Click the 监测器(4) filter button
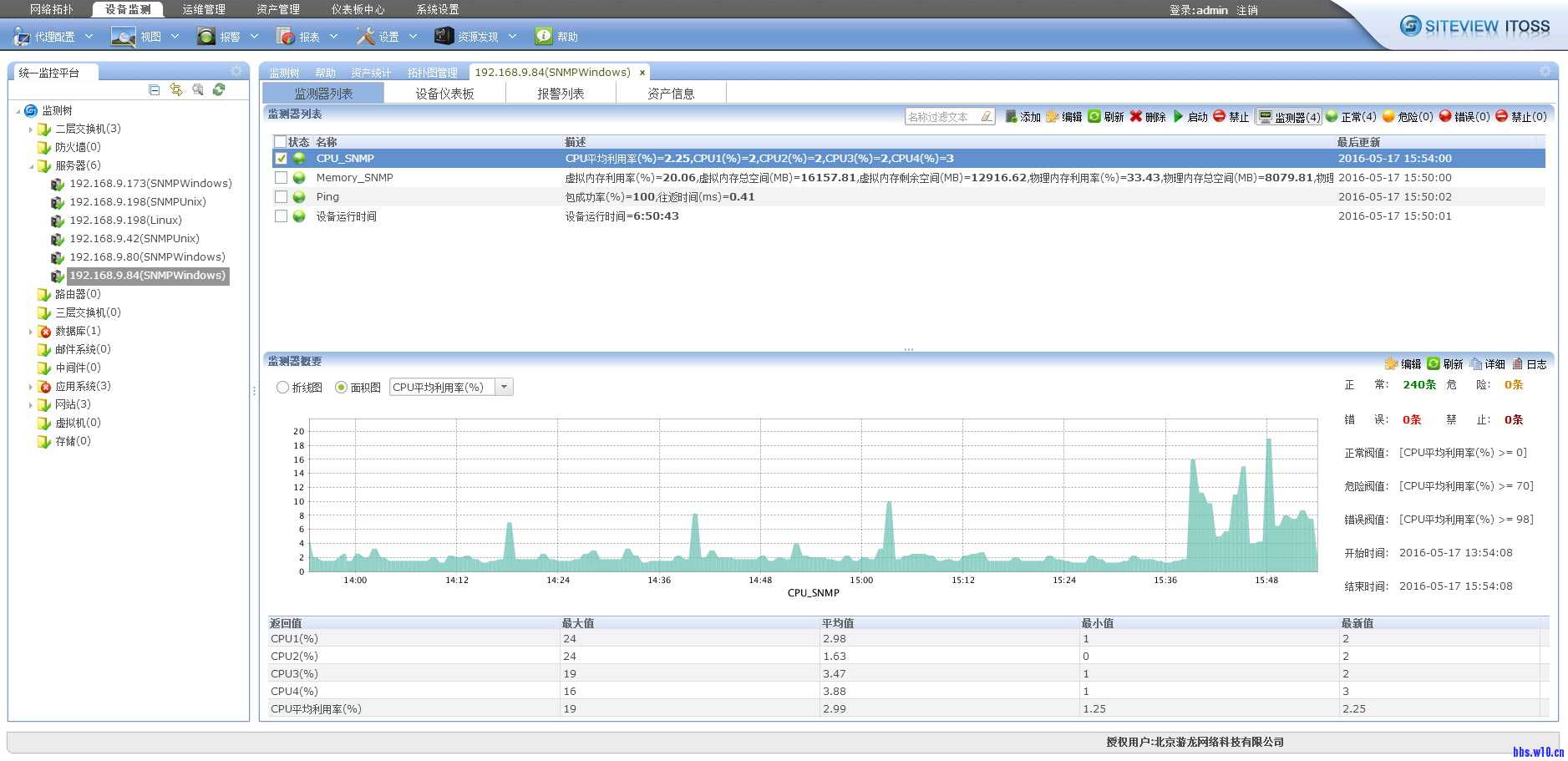Screen dimensions: 1568x761 point(1290,117)
